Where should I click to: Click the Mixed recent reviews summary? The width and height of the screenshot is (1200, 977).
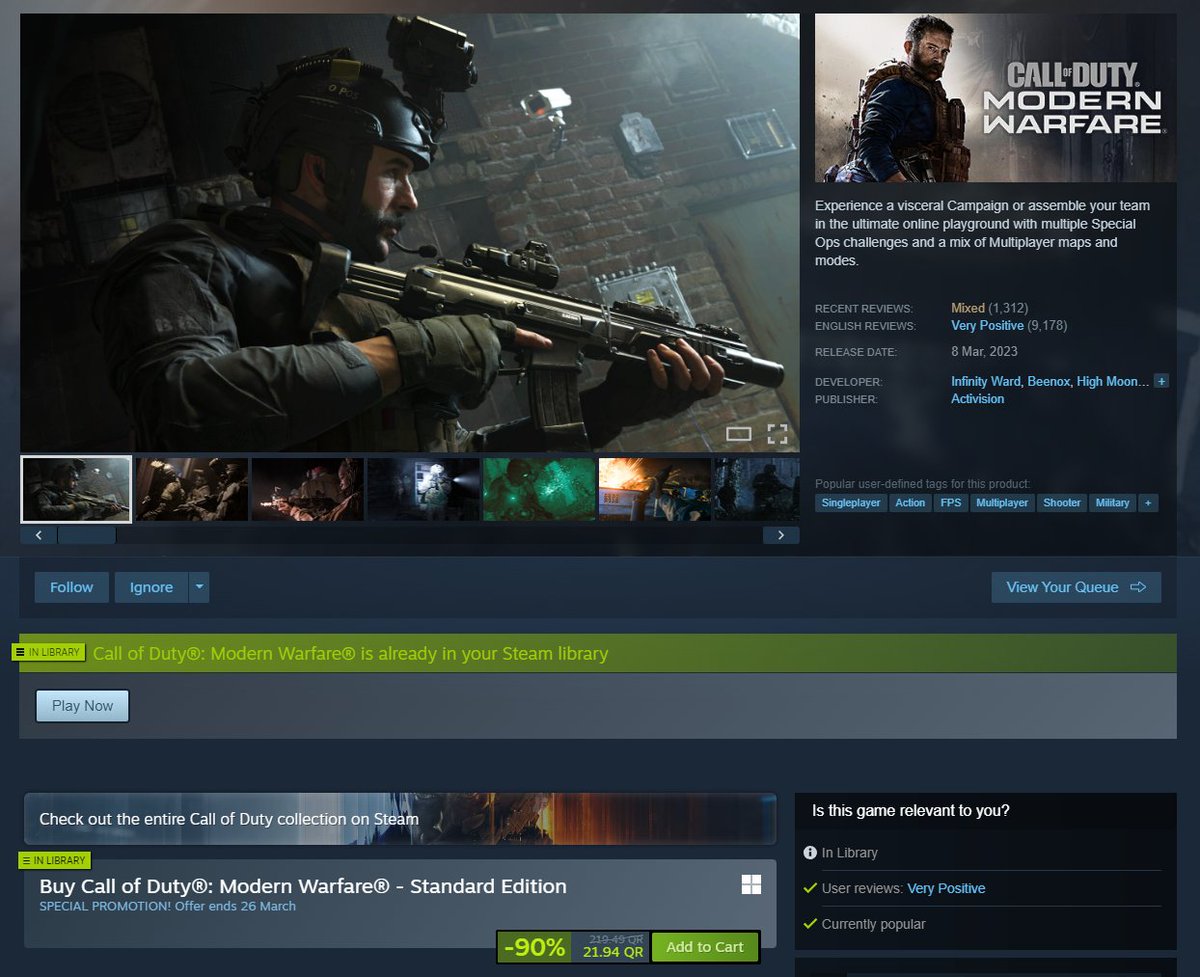(x=968, y=308)
